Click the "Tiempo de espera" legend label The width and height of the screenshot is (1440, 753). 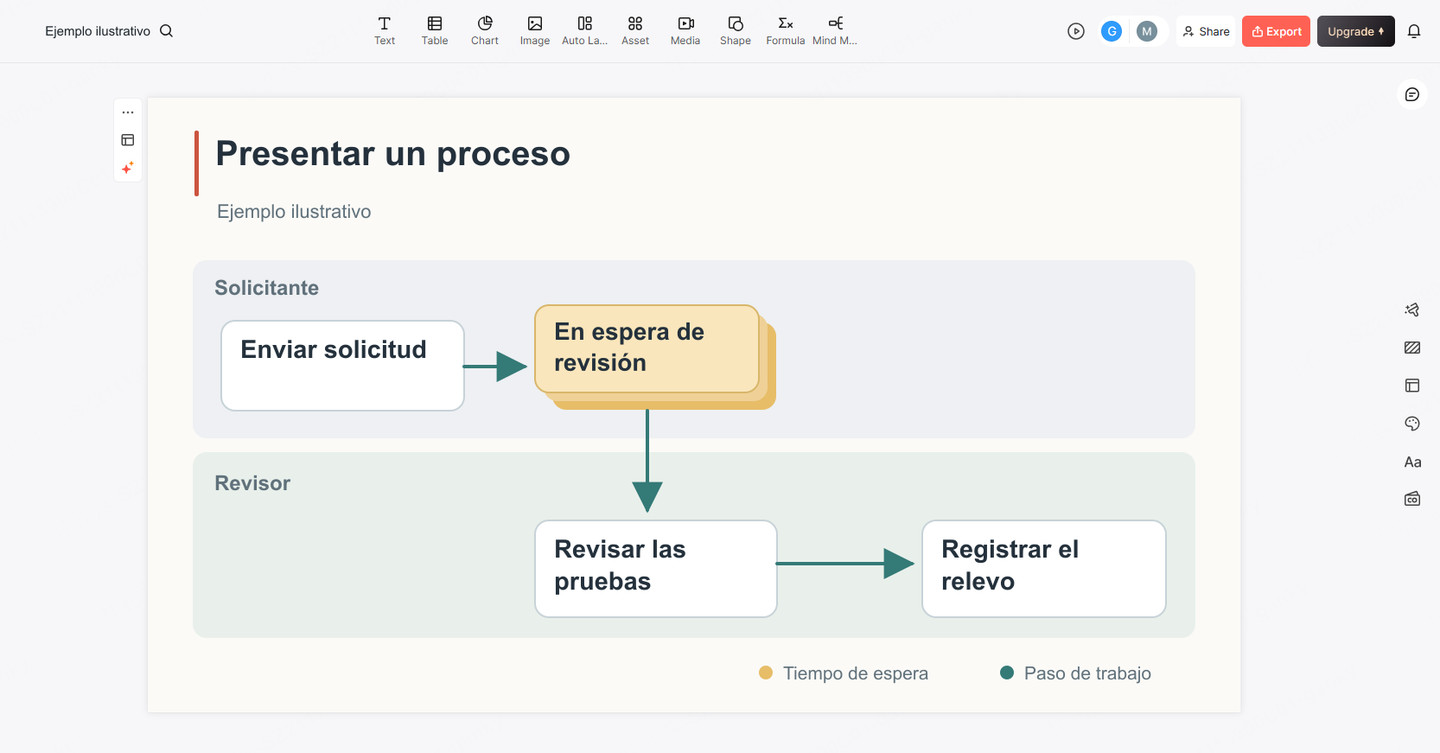856,674
